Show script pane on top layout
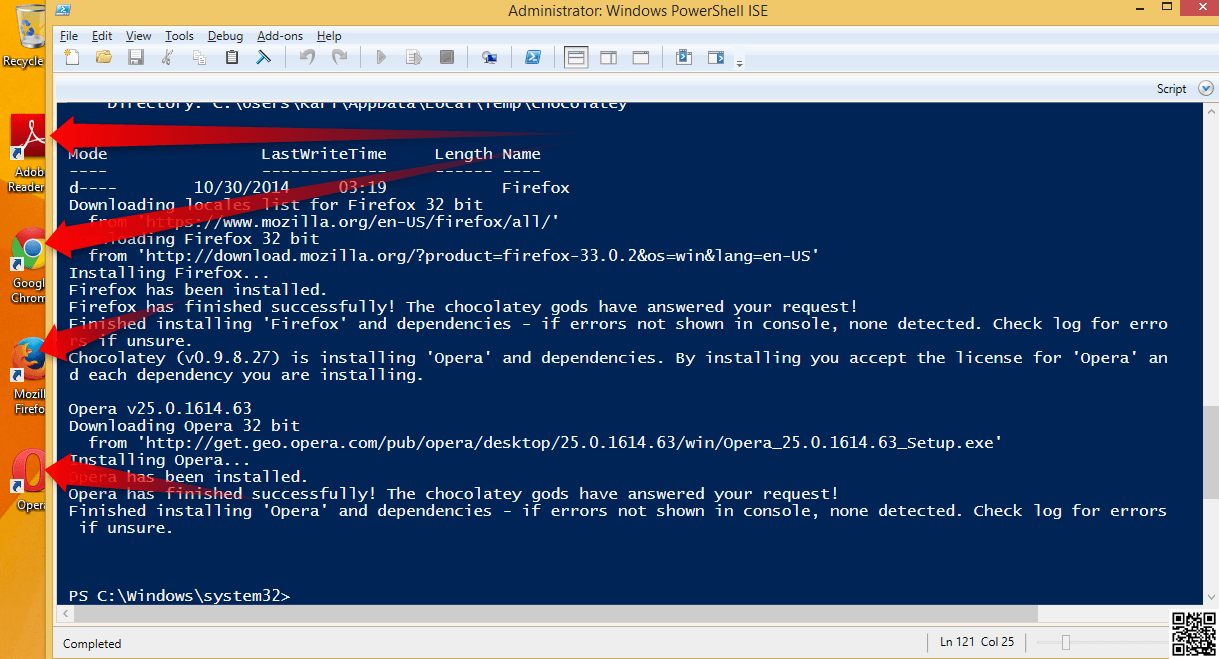Viewport: 1219px width, 659px height. click(576, 58)
